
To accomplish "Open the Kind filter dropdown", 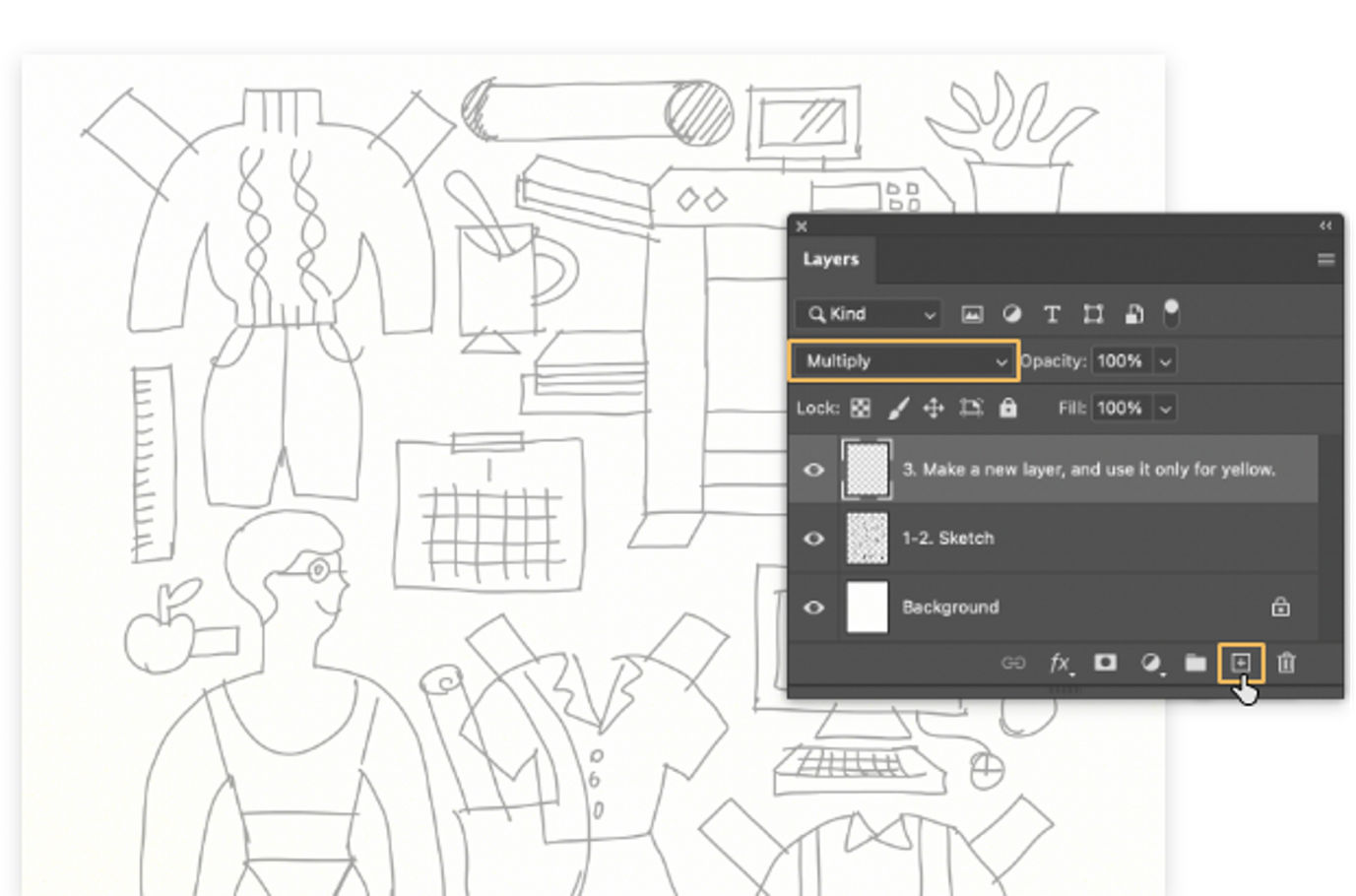I will pyautogui.click(x=869, y=314).
